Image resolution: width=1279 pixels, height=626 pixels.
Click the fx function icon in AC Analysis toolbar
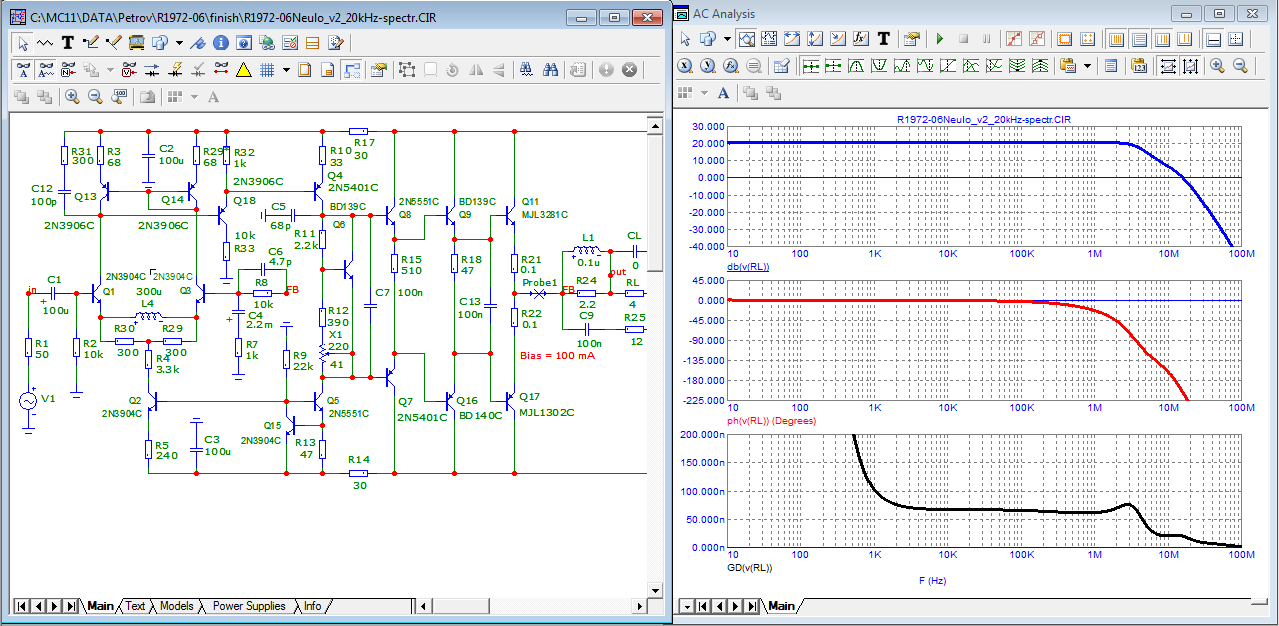860,39
